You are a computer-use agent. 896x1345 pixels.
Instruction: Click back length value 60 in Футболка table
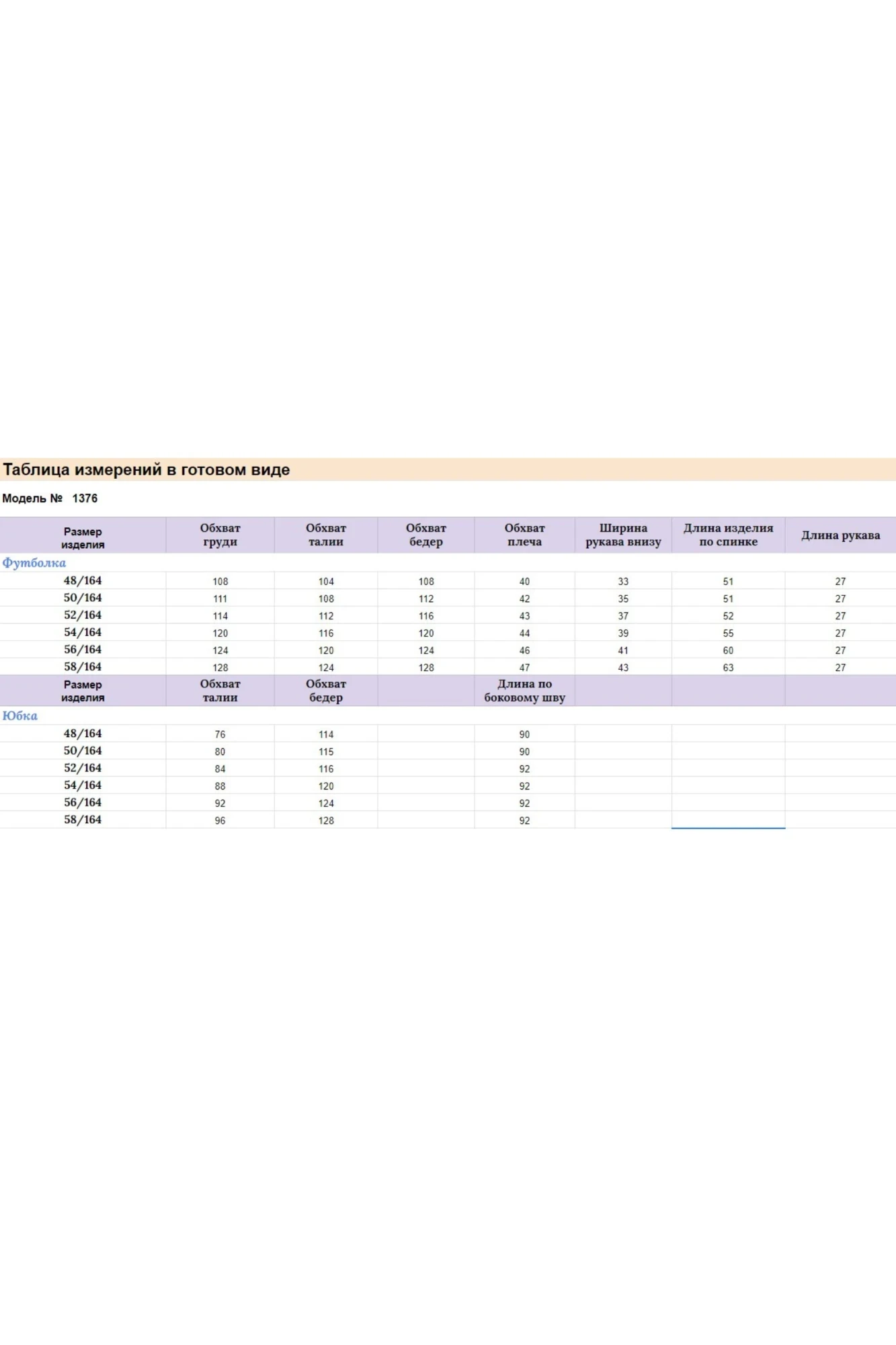(728, 650)
